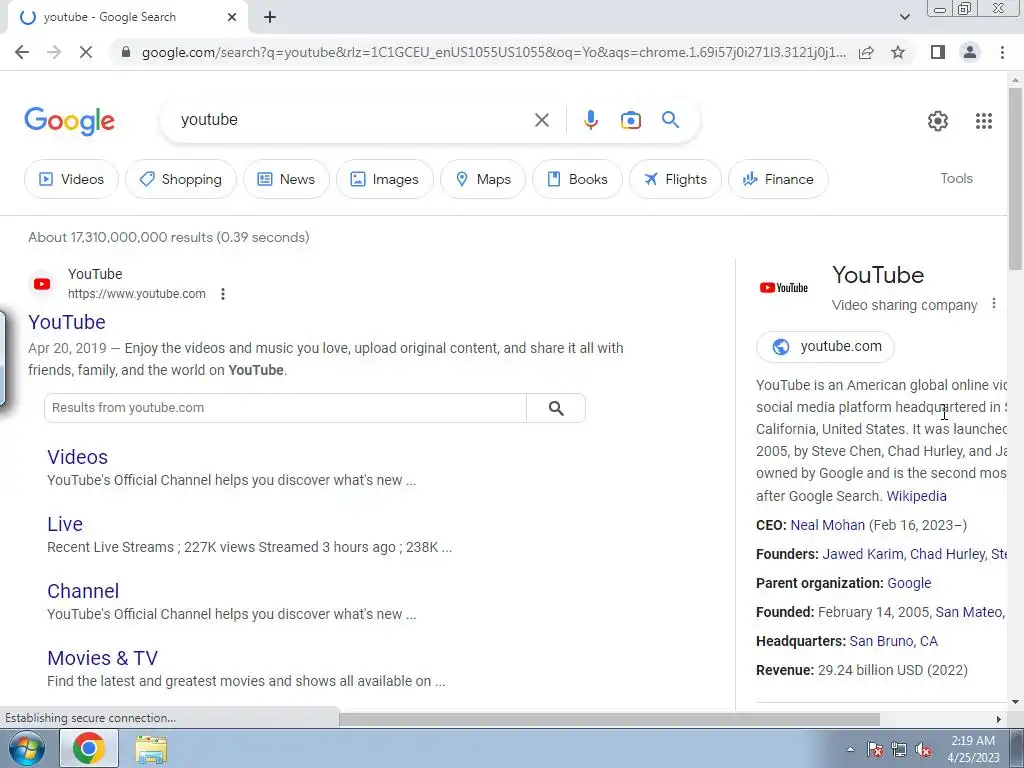1024x768 pixels.
Task: Open Windows Explorer from taskbar
Action: tap(151, 749)
